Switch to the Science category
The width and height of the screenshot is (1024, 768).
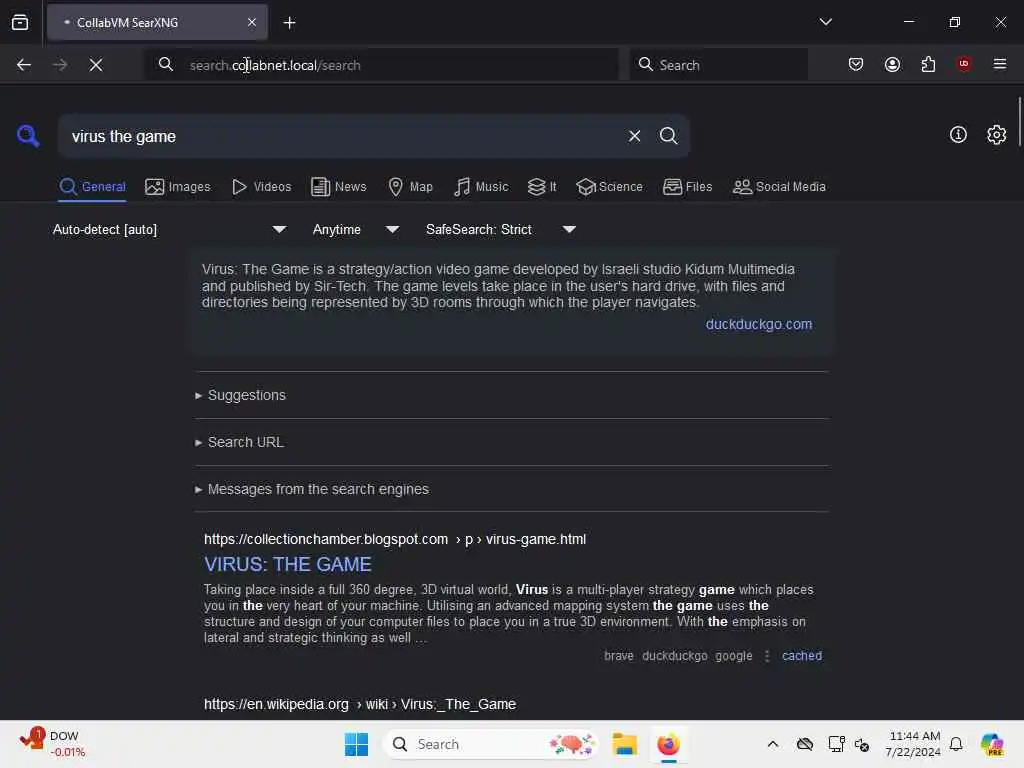click(609, 187)
